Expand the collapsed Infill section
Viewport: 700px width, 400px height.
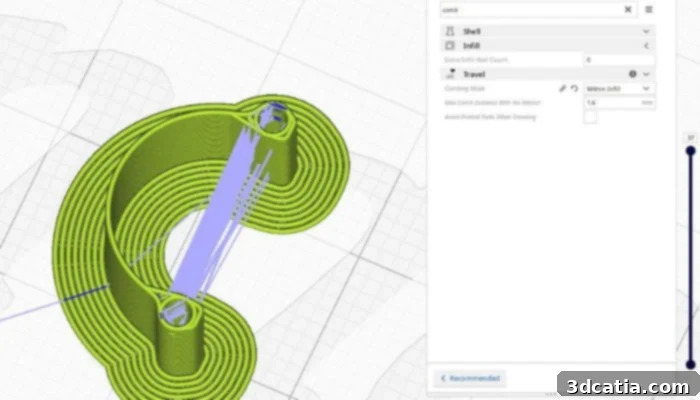coord(646,46)
